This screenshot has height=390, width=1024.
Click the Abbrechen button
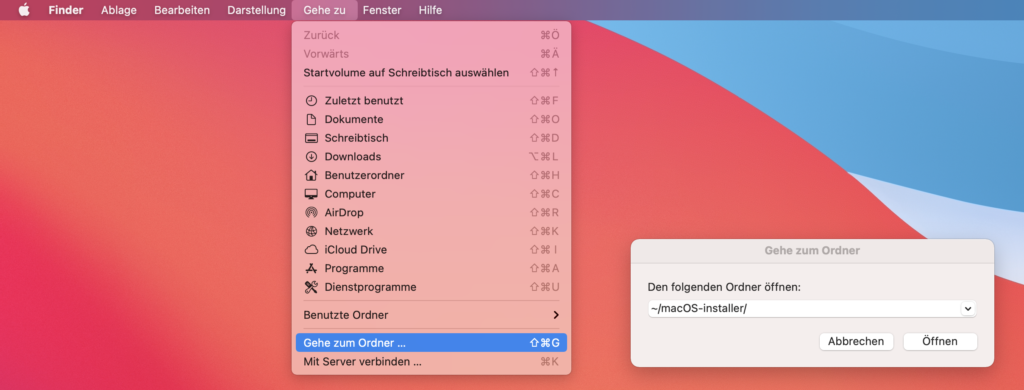pyautogui.click(x=856, y=341)
